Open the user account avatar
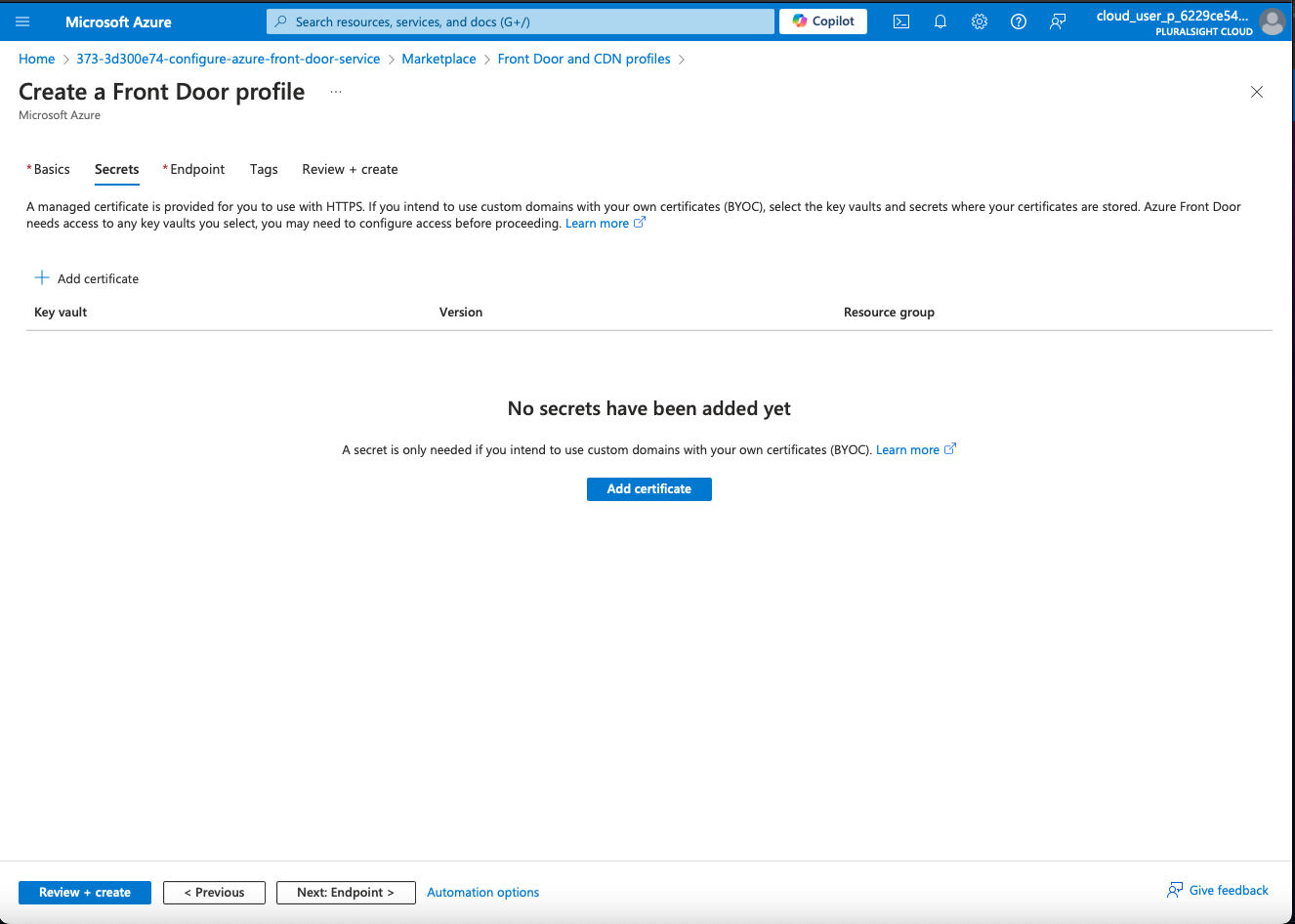1295x924 pixels. pyautogui.click(x=1273, y=21)
